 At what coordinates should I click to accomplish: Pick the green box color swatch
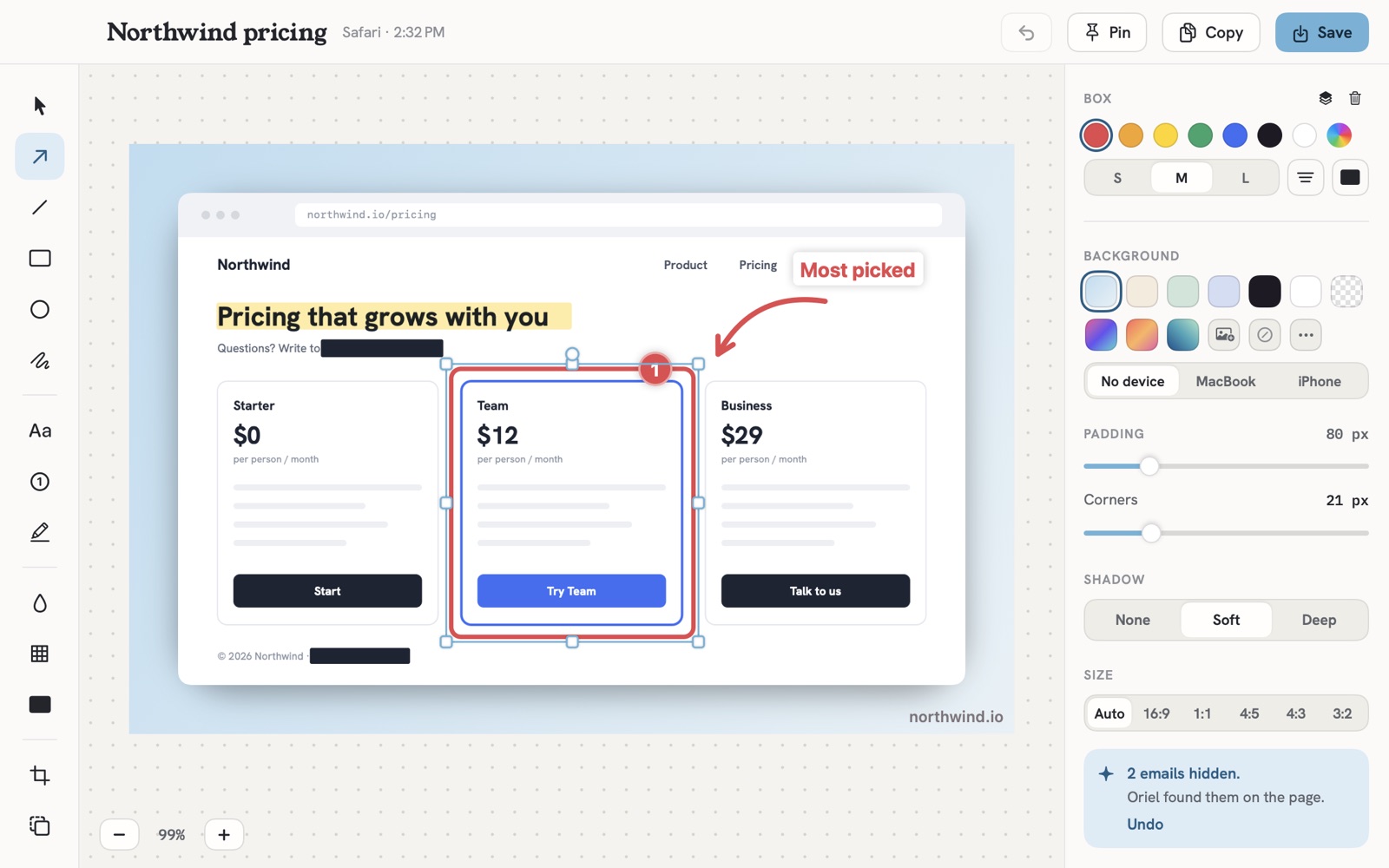point(1201,135)
